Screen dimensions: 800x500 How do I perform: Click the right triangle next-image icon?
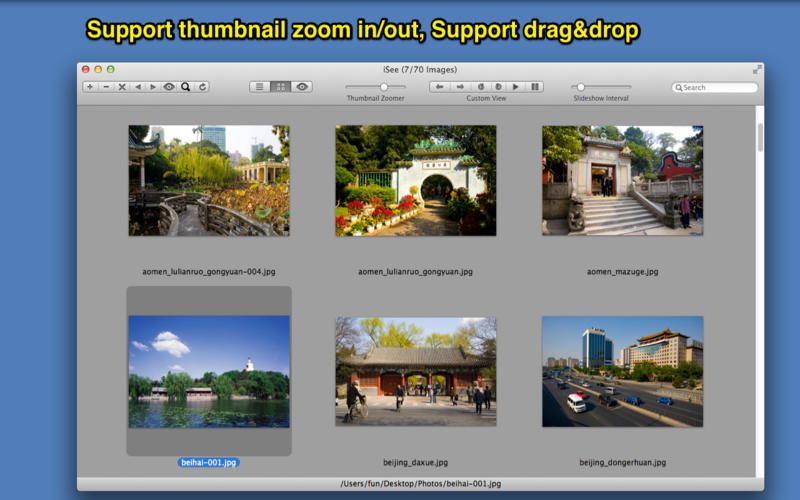[x=153, y=87]
